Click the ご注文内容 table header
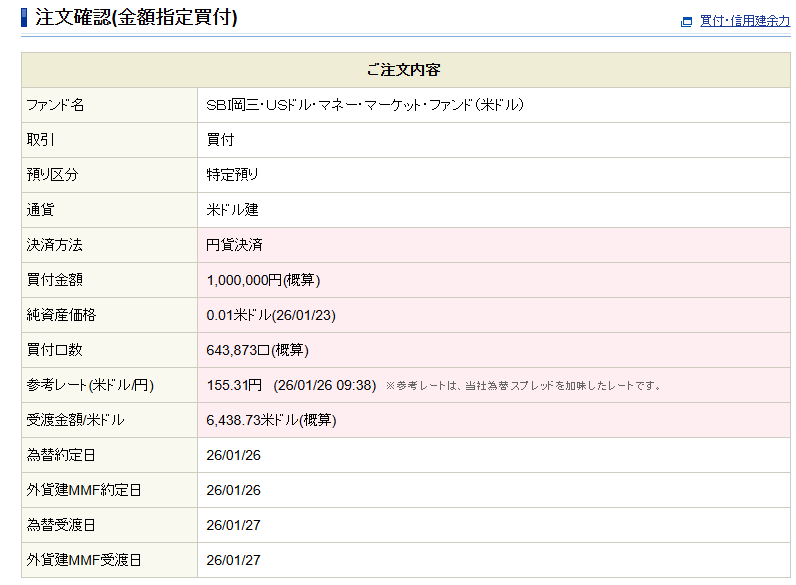This screenshot has width=796, height=585. point(404,70)
